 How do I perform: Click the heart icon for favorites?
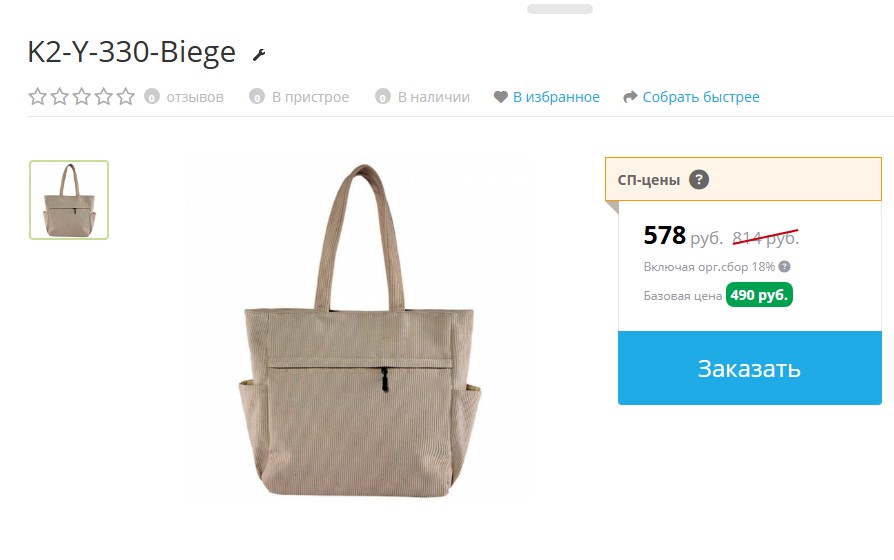point(501,97)
